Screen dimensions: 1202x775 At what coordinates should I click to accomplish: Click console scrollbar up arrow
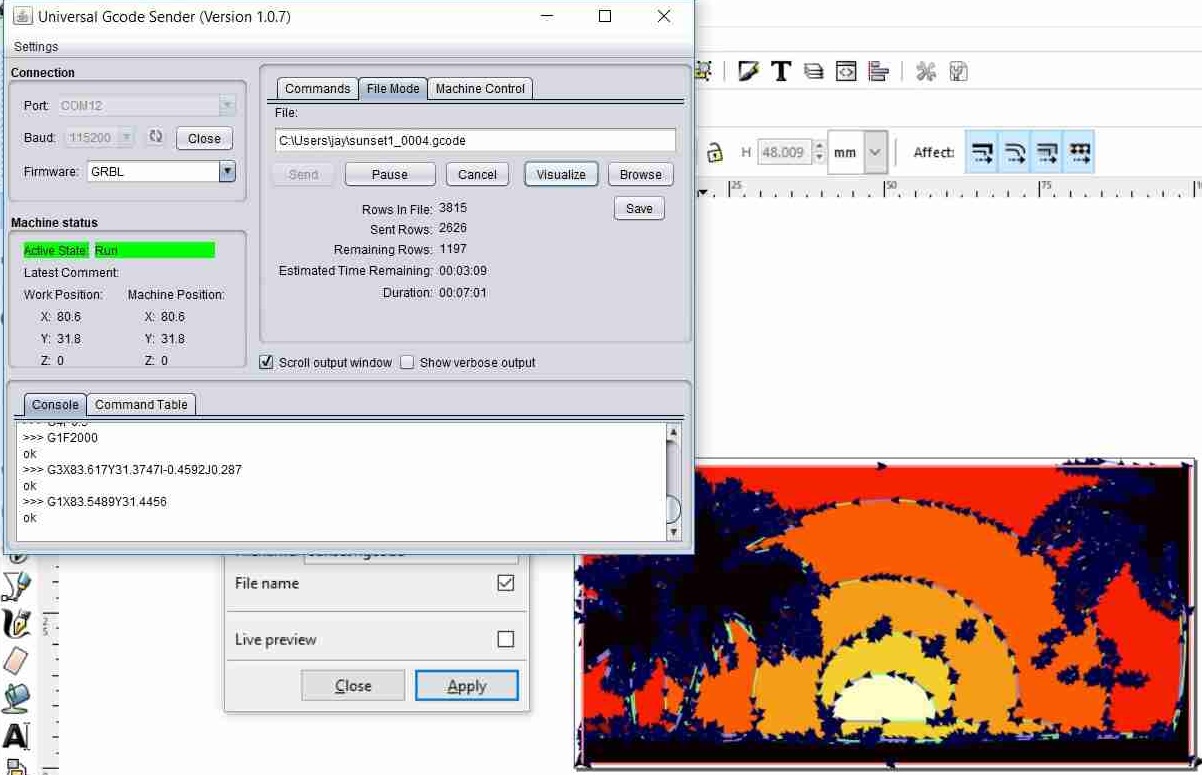tap(673, 431)
